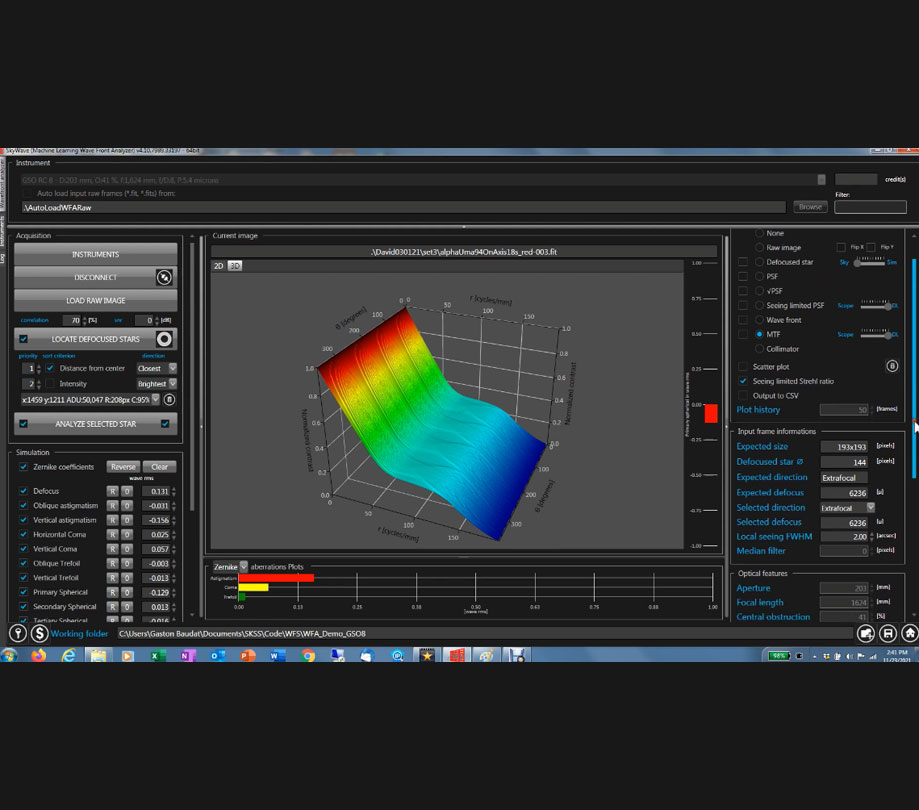
Task: Click the trash icon next to star coordinates
Action: pyautogui.click(x=169, y=400)
